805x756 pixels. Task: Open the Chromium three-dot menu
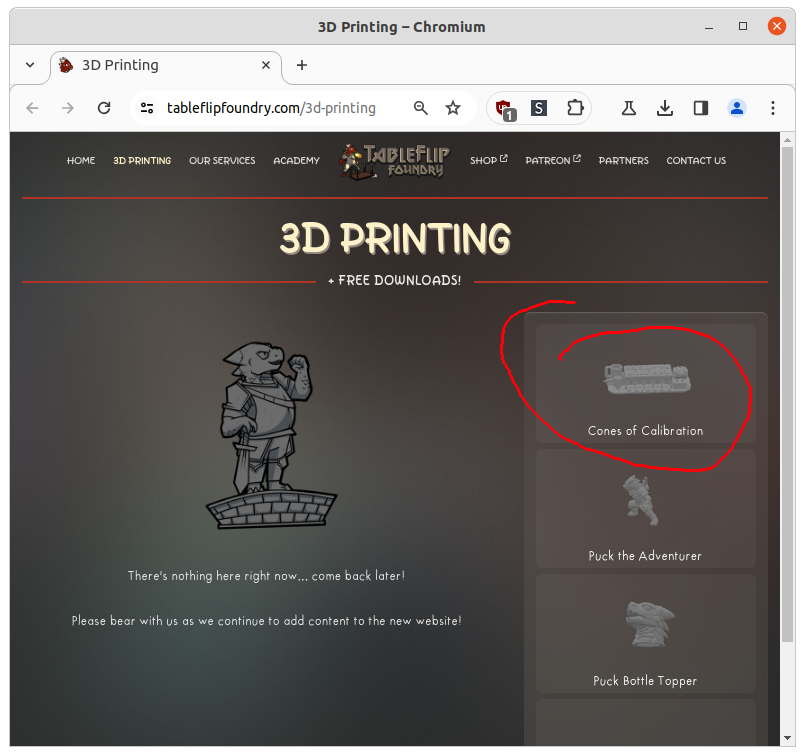coord(773,108)
